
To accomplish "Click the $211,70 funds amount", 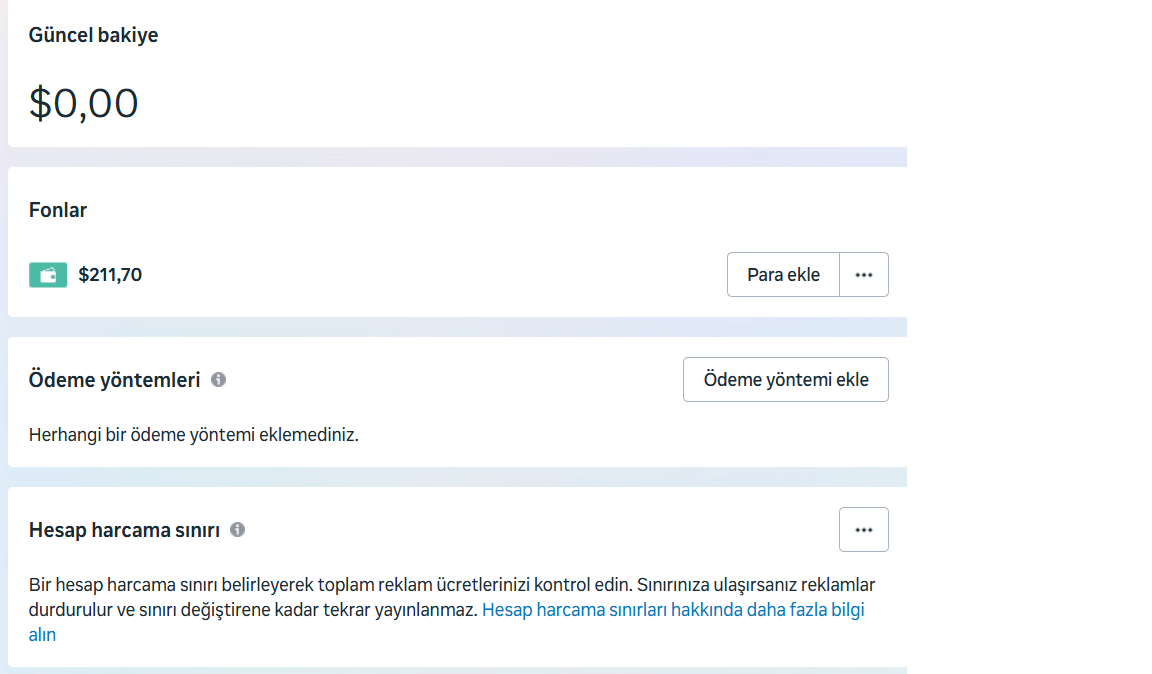I will 110,275.
